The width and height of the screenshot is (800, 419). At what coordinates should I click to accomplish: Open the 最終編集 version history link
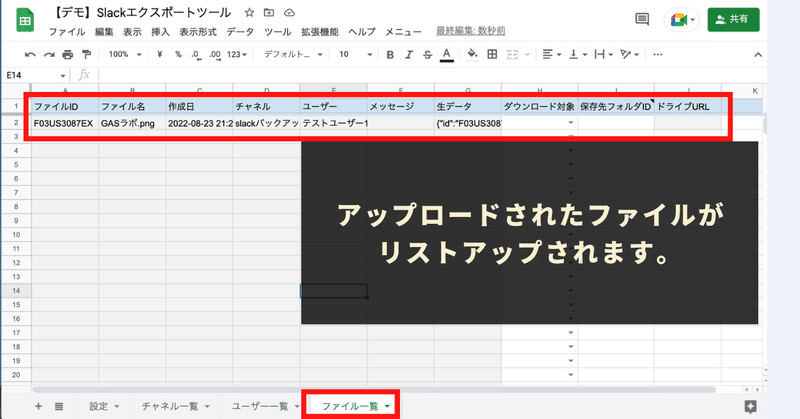click(470, 31)
